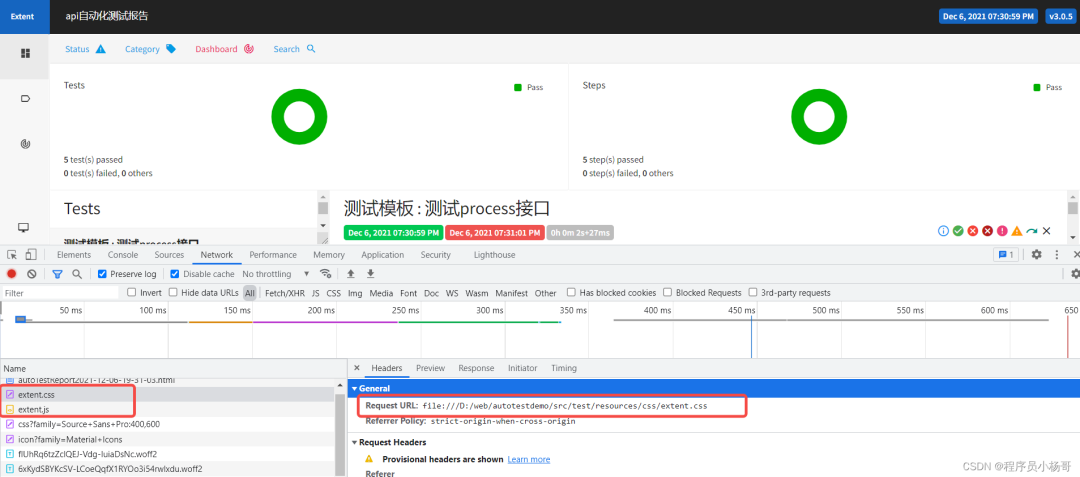Switch to the Elements tab
Screen dimensions: 1080x477
(x=74, y=255)
